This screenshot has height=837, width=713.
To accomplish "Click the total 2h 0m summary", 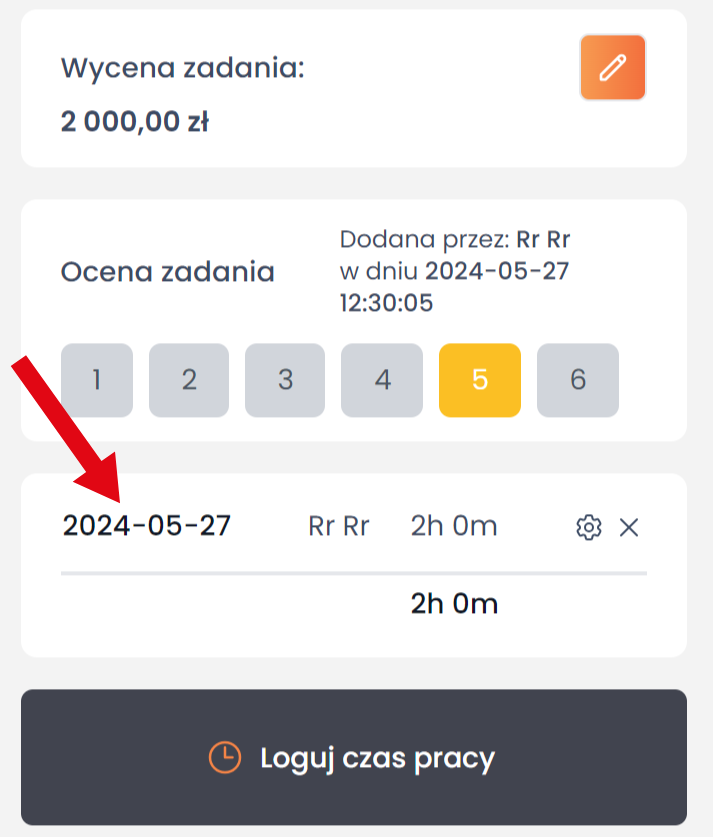I will click(454, 604).
